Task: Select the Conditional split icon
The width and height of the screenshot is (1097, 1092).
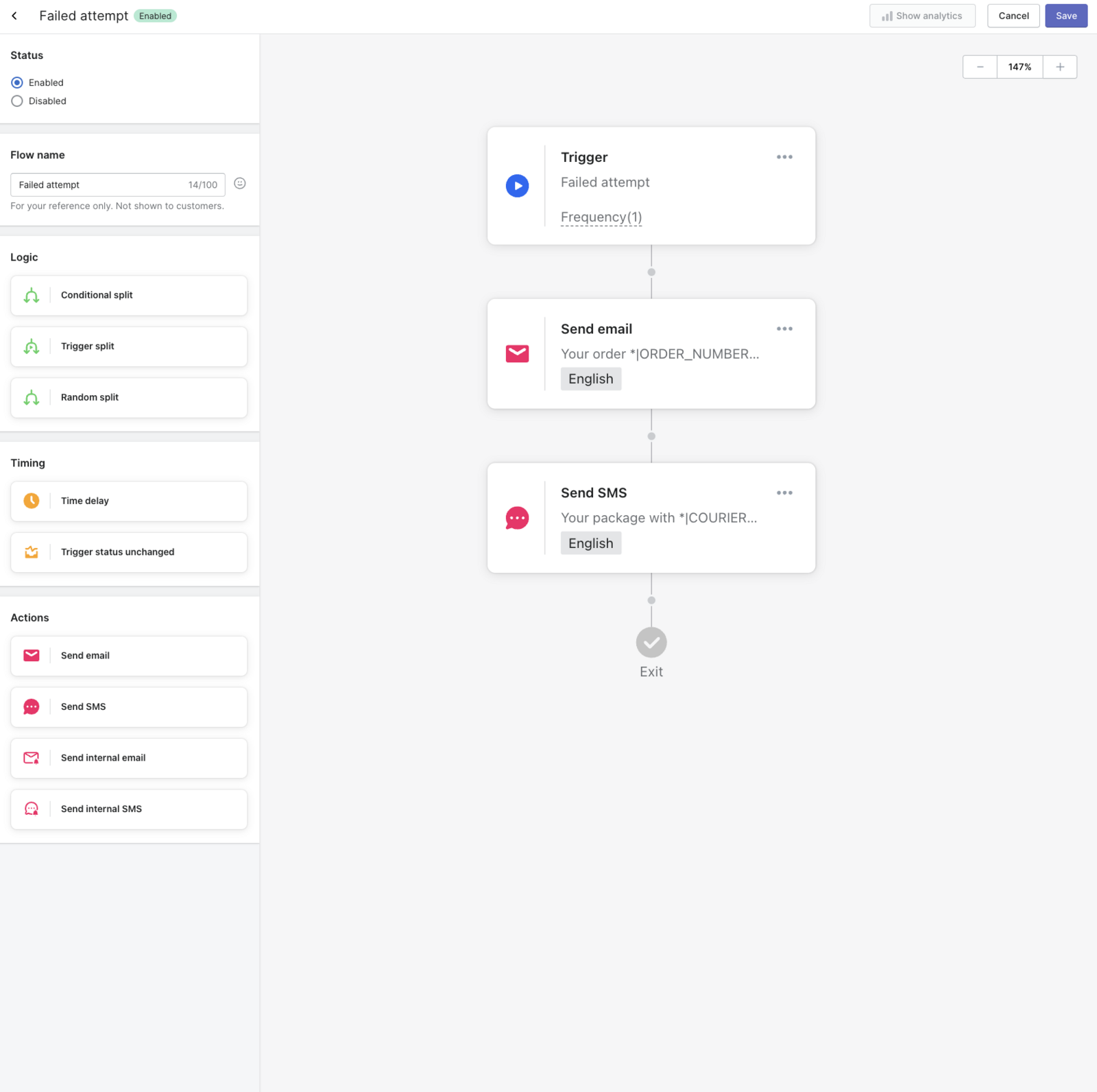Action: pyautogui.click(x=32, y=296)
